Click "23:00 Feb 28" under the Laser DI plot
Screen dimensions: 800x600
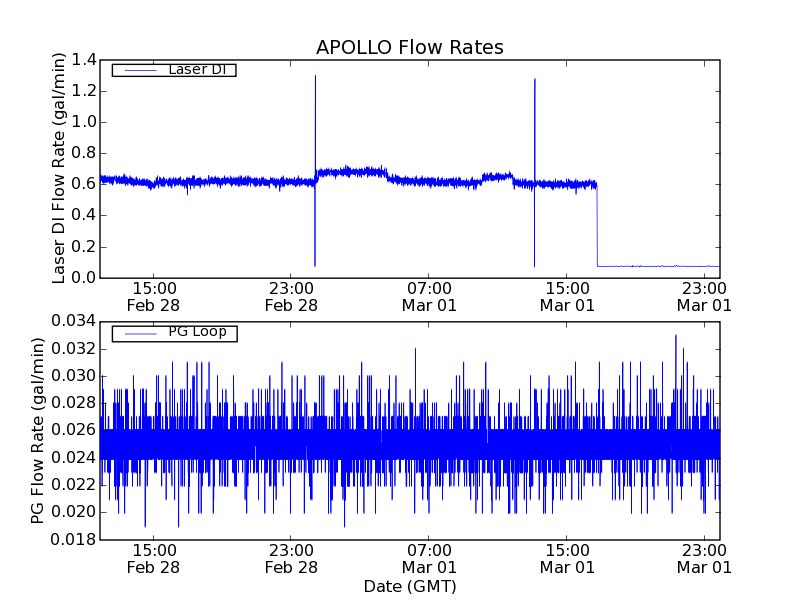pos(291,297)
